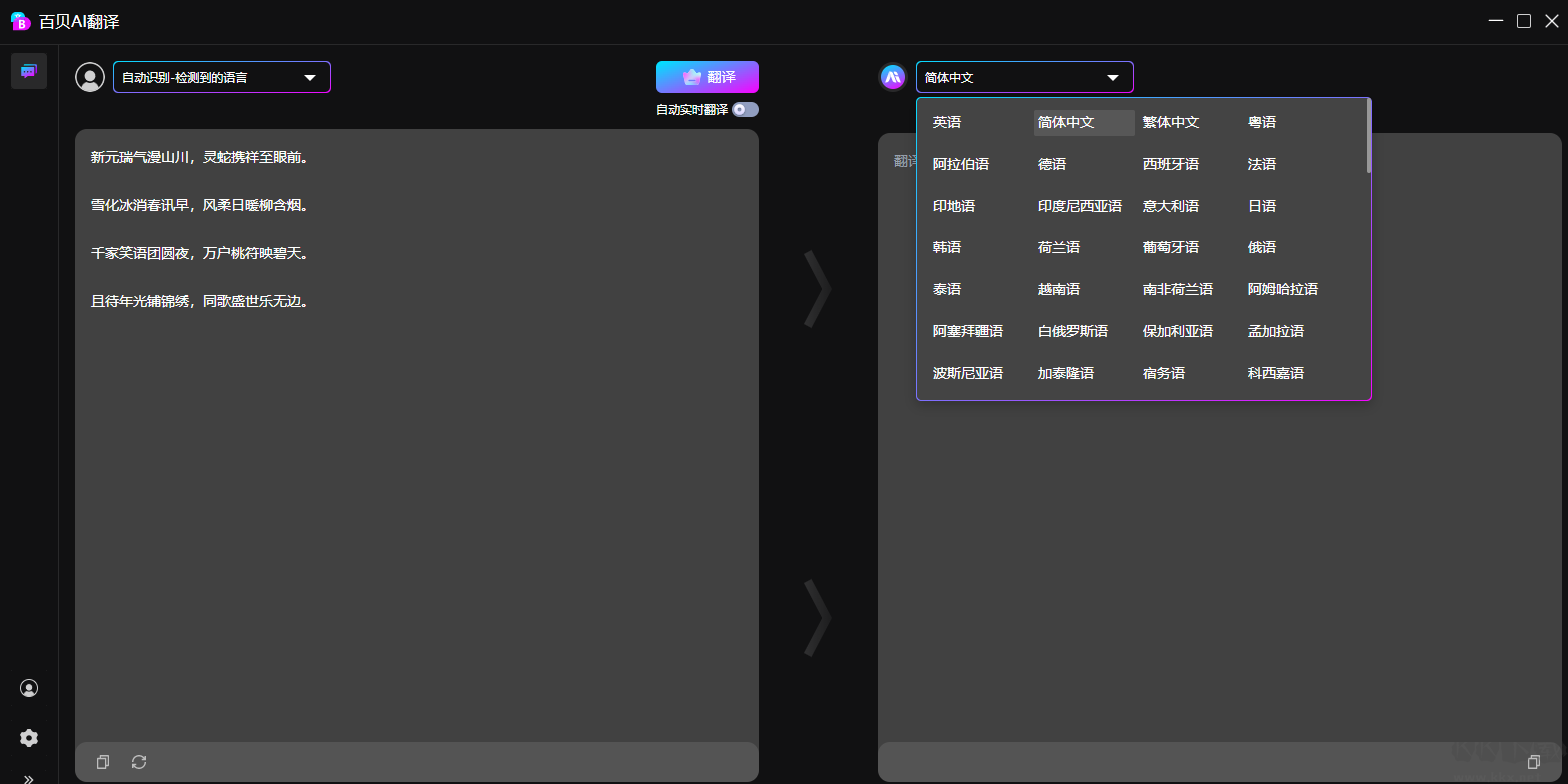Choose 韩语 in the language list
Viewport: 1568px width, 784px height.
point(947,247)
